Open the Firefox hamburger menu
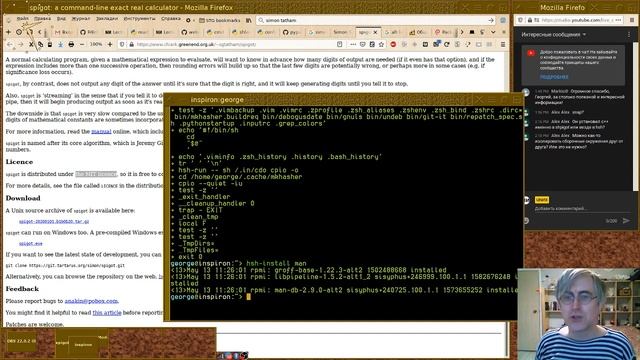Viewport: 640px width, 360px height. click(503, 44)
